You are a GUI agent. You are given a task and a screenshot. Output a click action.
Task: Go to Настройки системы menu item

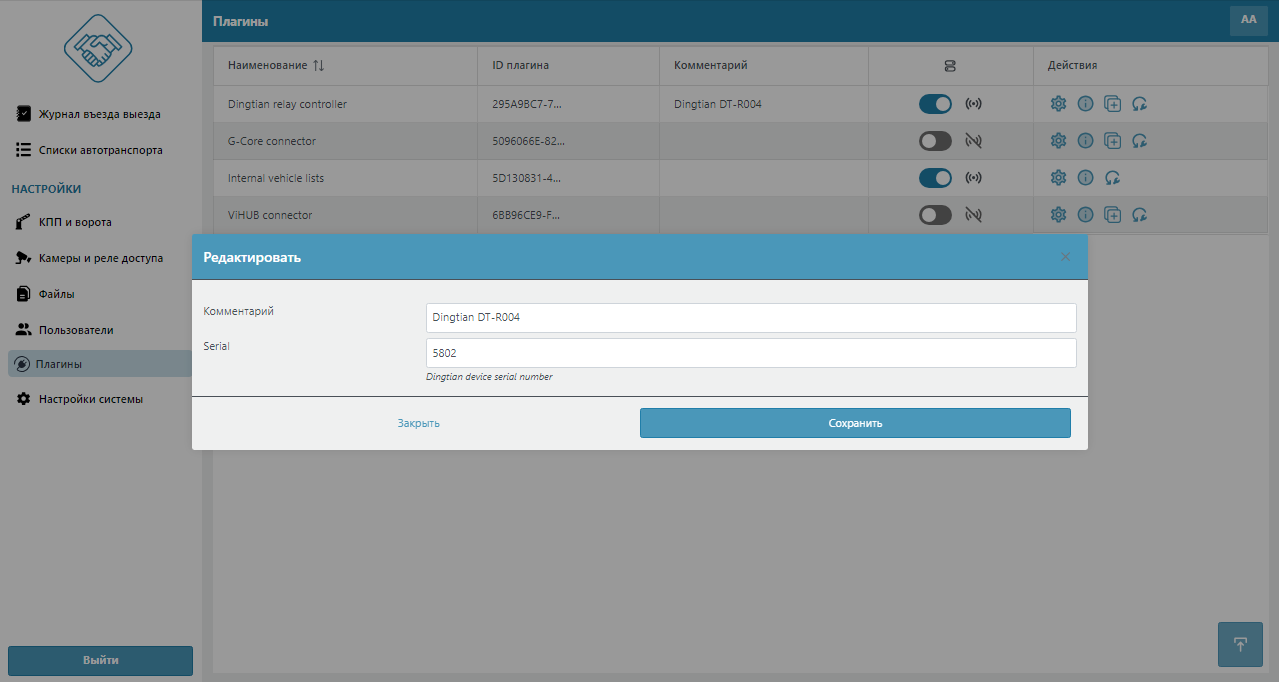tap(90, 399)
